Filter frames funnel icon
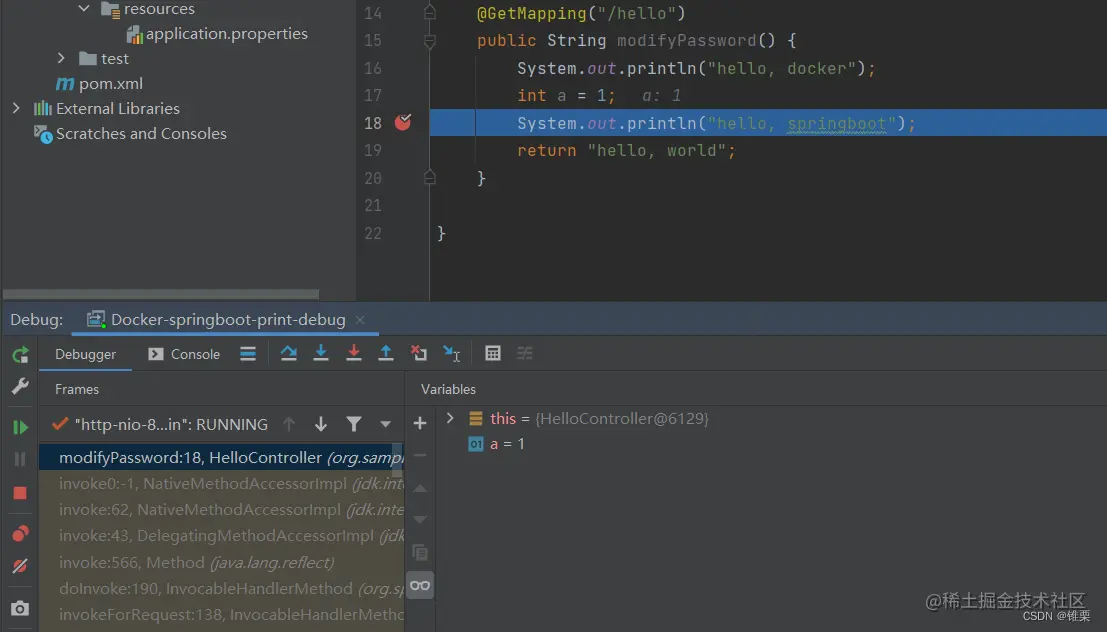The height and width of the screenshot is (632, 1107). pyautogui.click(x=354, y=424)
